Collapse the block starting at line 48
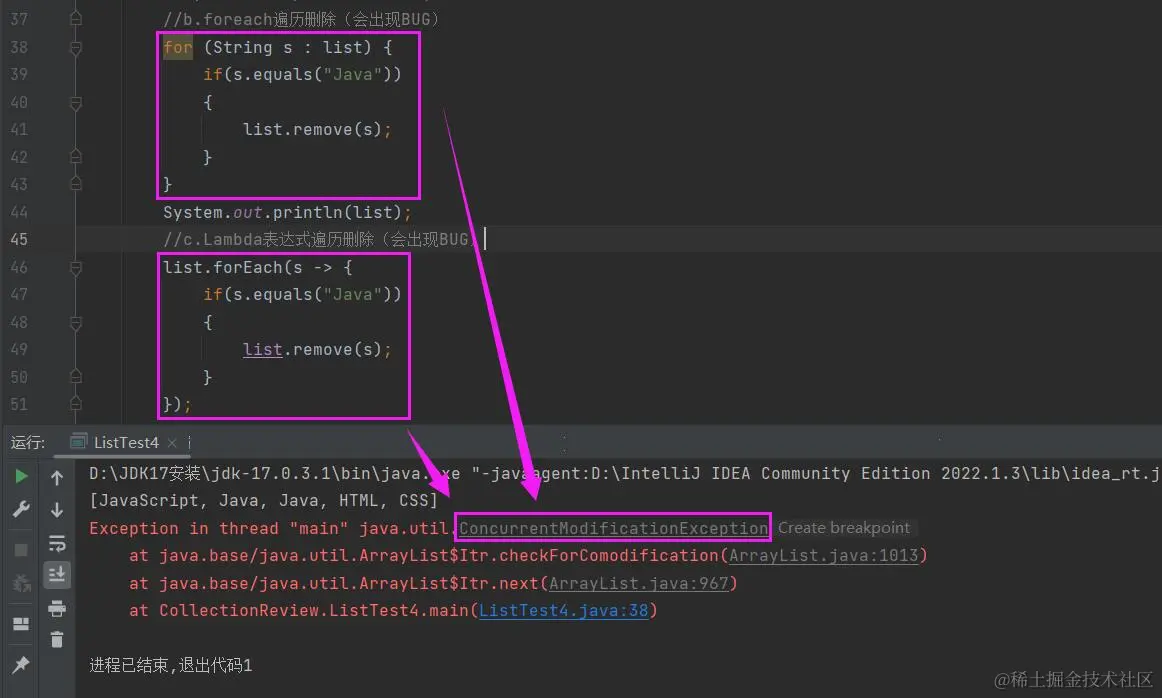This screenshot has width=1162, height=698. pyautogui.click(x=76, y=323)
